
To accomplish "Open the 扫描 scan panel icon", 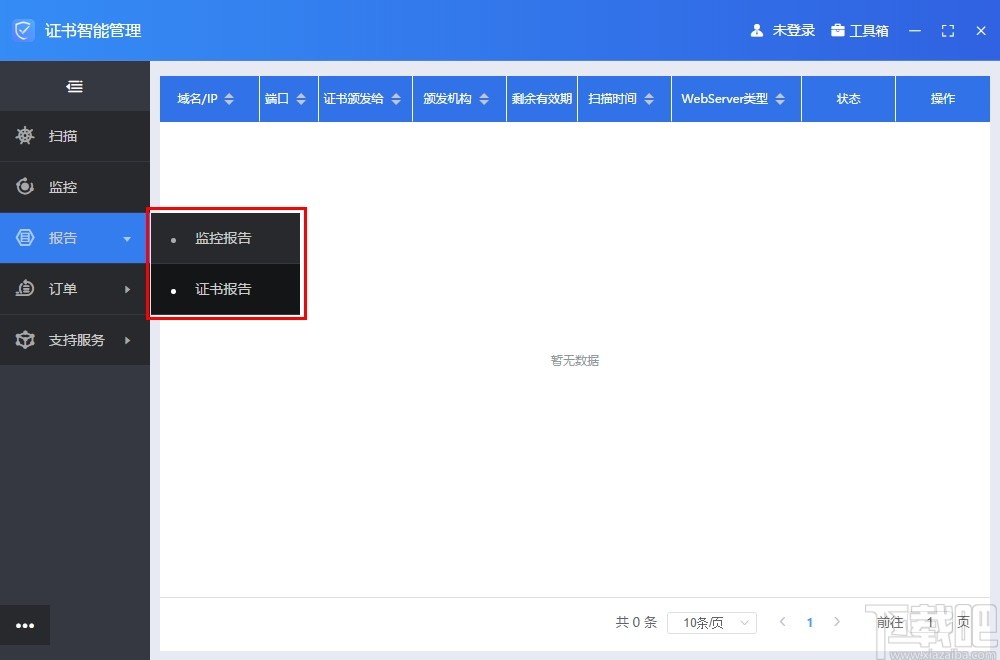I will [x=25, y=136].
